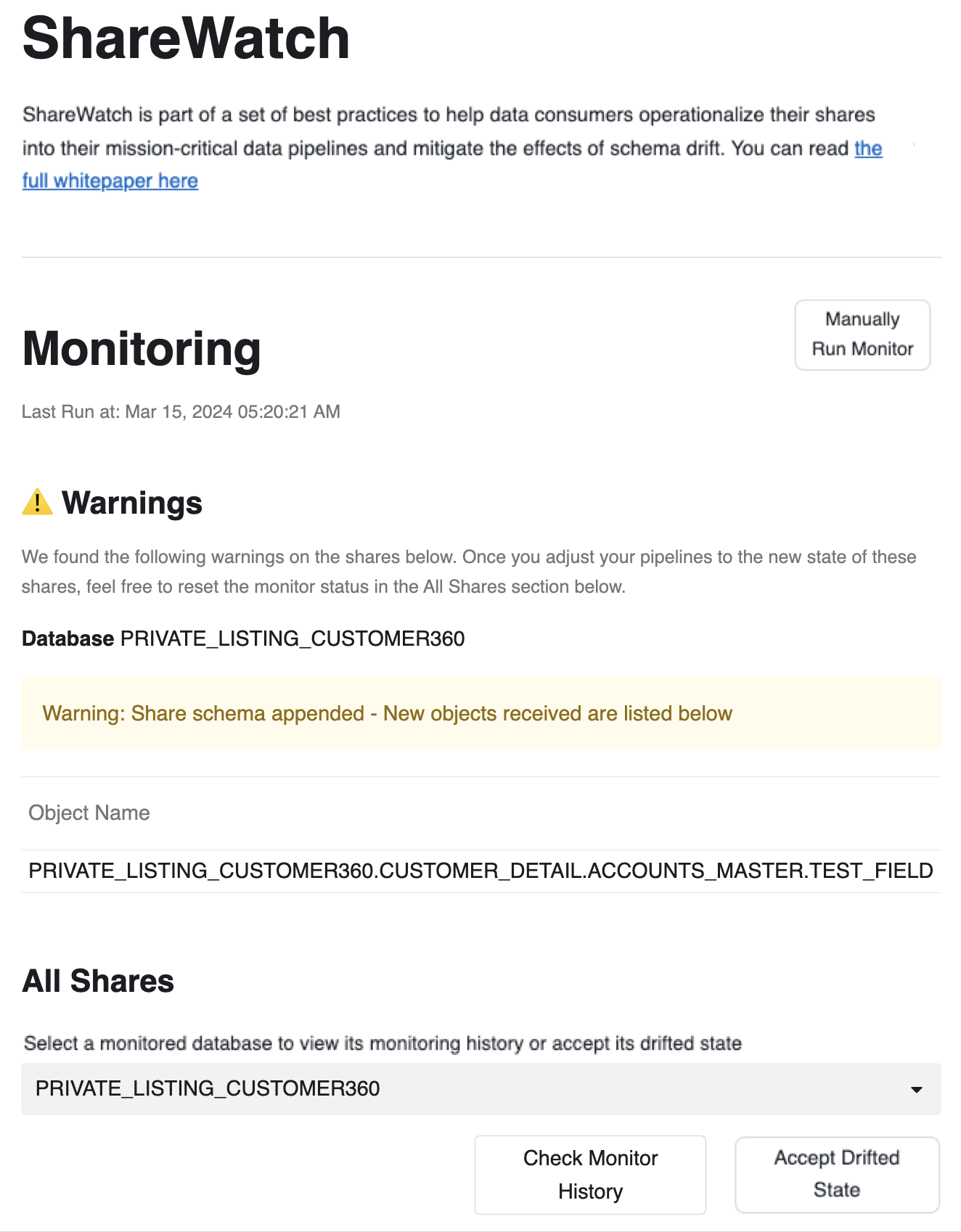Click the Warnings section heading
Image resolution: width=961 pixels, height=1232 pixels.
coord(131,503)
